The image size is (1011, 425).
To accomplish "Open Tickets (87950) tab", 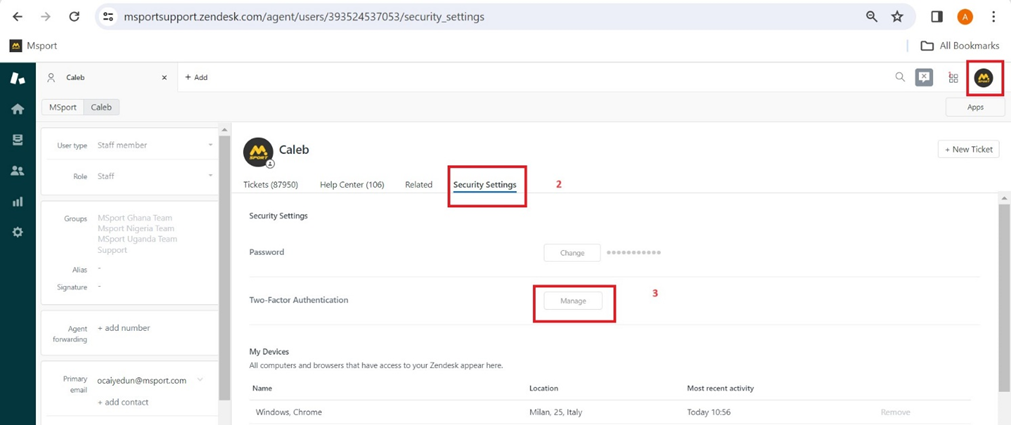I will [x=271, y=184].
